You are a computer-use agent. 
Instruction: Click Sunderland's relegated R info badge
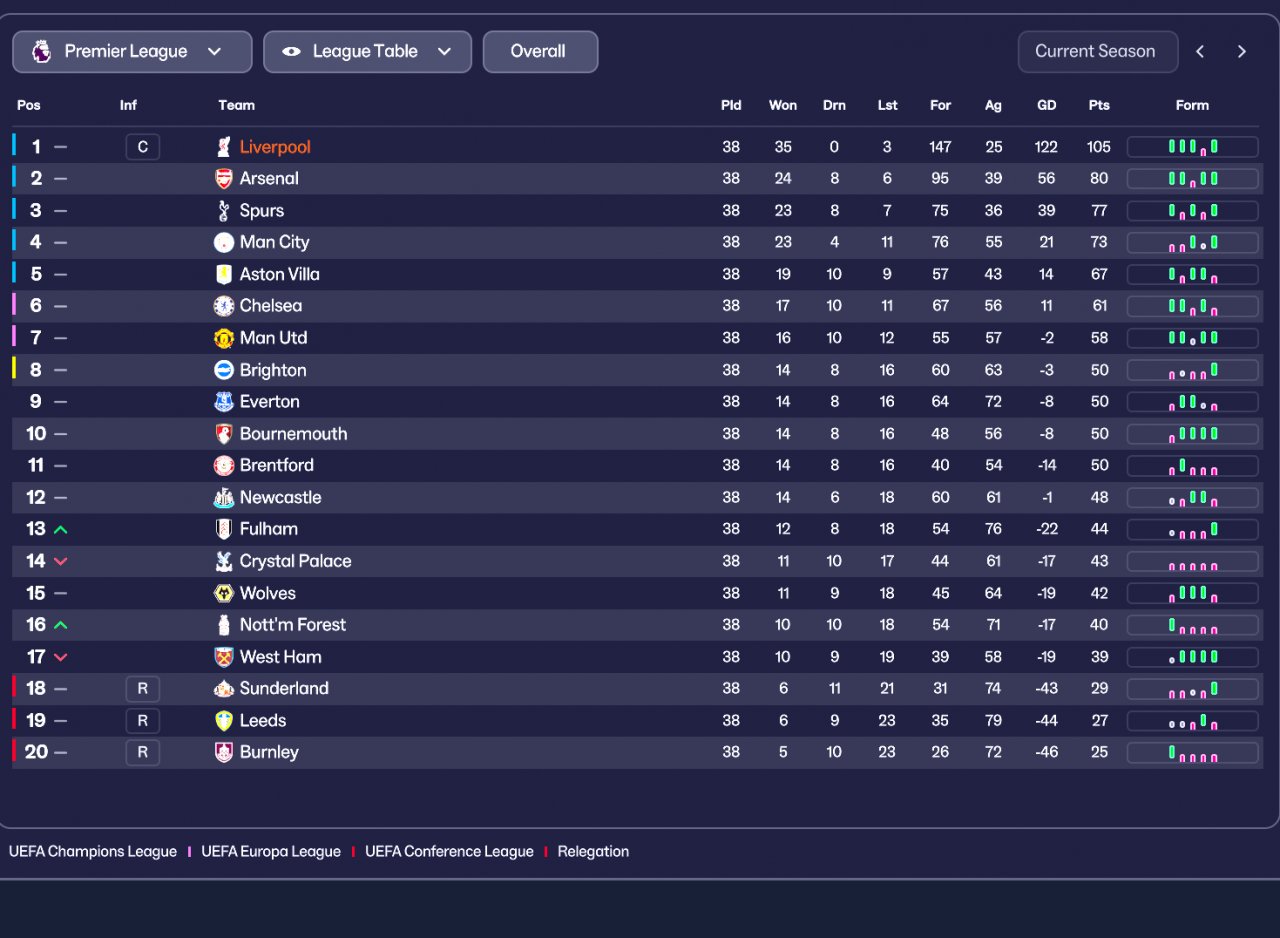pyautogui.click(x=143, y=689)
